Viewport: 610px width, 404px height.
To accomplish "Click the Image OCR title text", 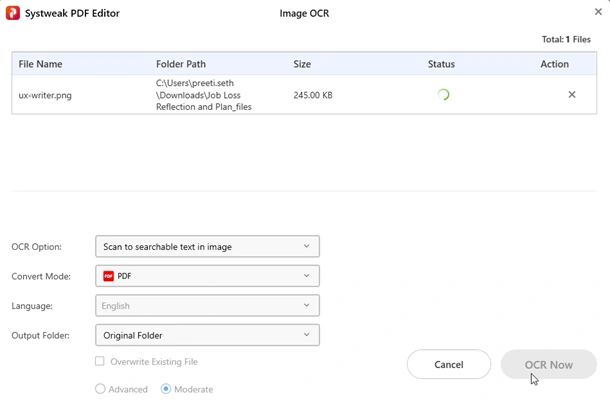I will pos(304,13).
